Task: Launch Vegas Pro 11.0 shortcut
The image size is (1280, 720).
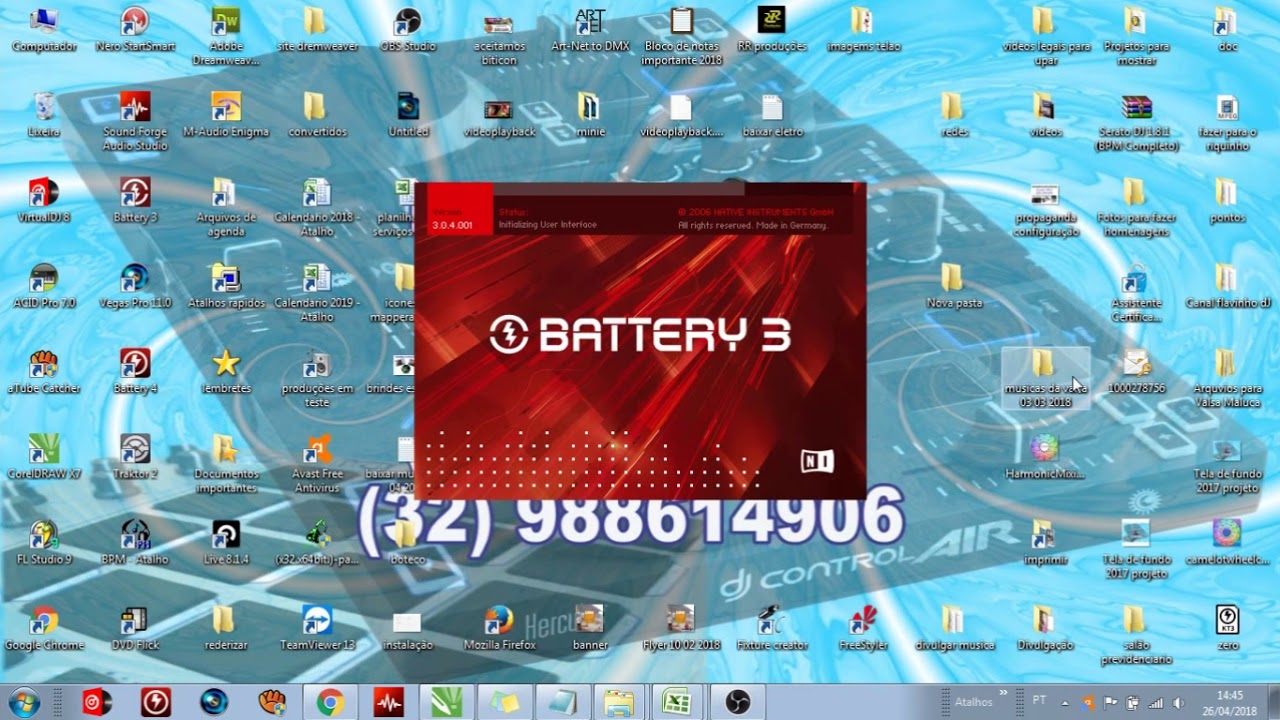Action: [x=135, y=285]
